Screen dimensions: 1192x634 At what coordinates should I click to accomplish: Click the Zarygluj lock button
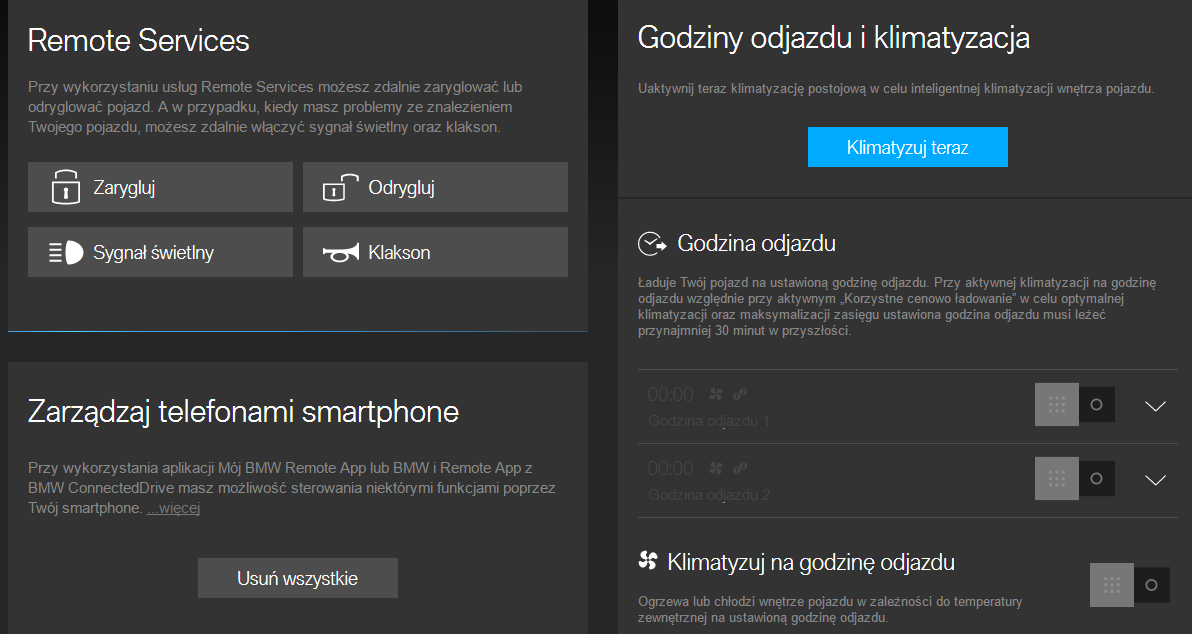(160, 187)
